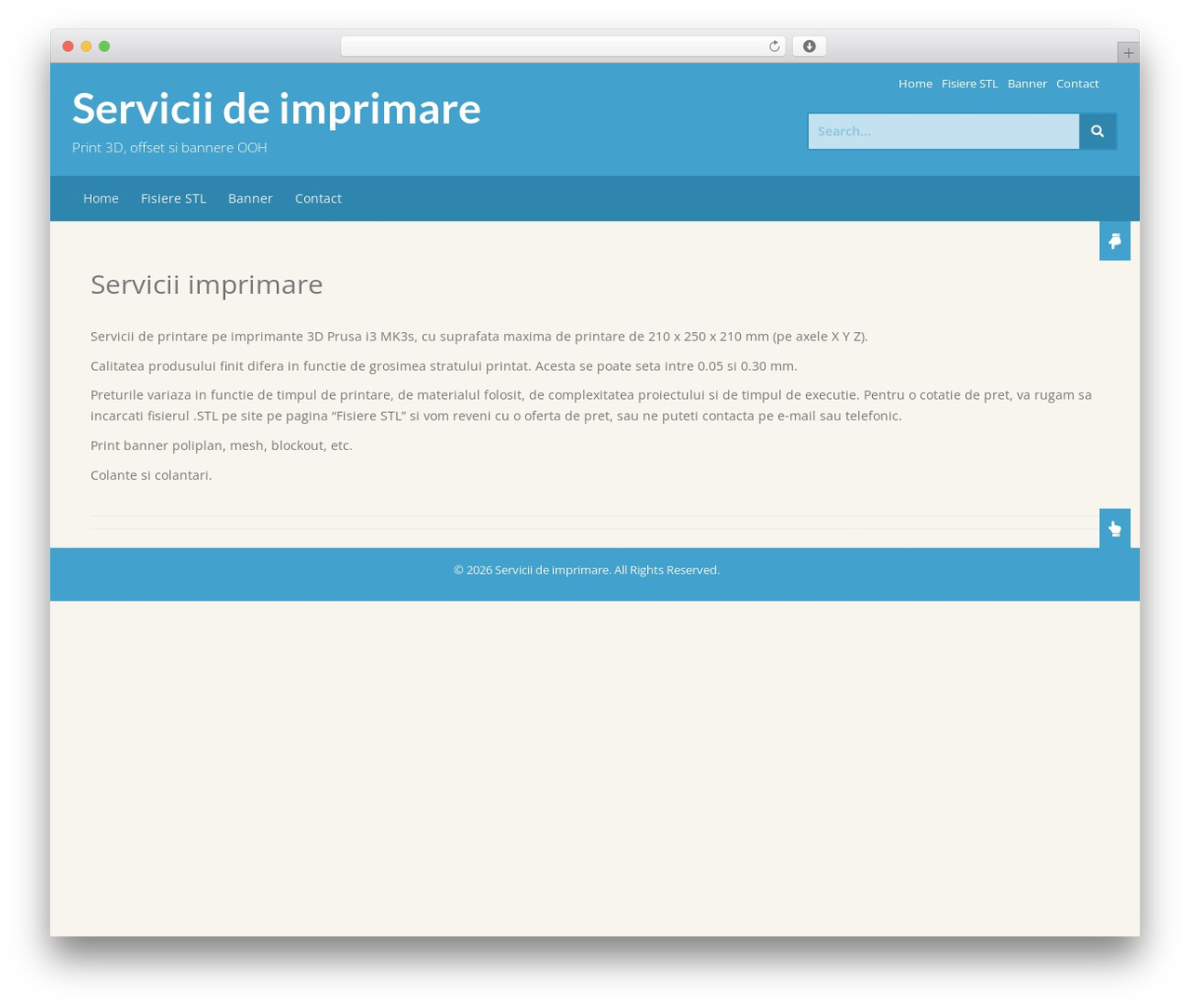Select Banner in the main navigation bar
1190x1008 pixels.
tap(250, 198)
